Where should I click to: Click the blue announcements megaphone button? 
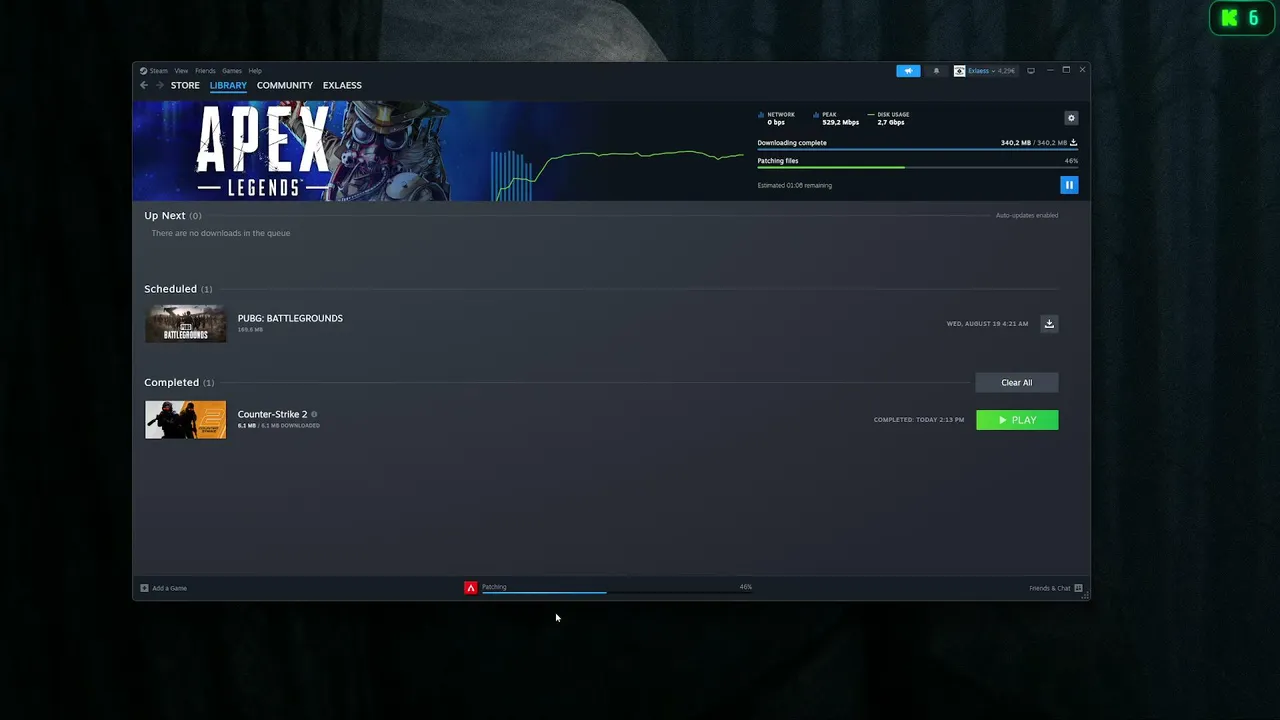tap(908, 71)
